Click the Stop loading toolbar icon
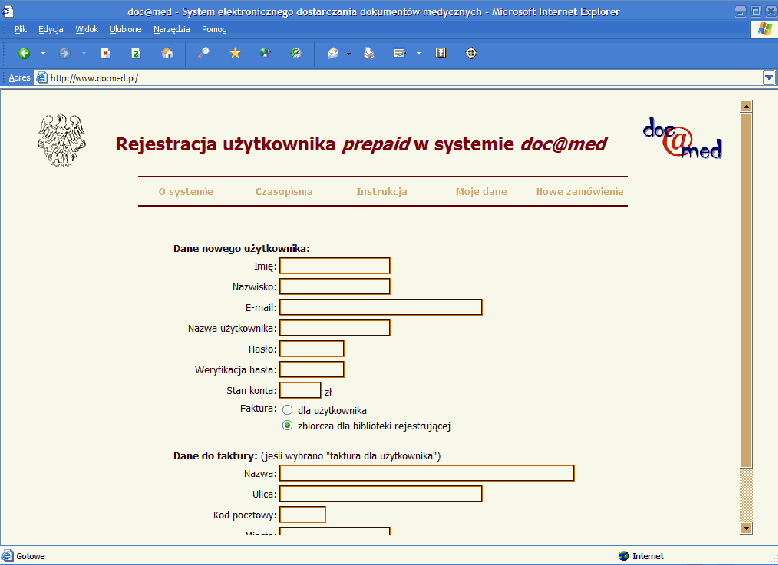Viewport: 778px width, 565px height. tap(105, 53)
